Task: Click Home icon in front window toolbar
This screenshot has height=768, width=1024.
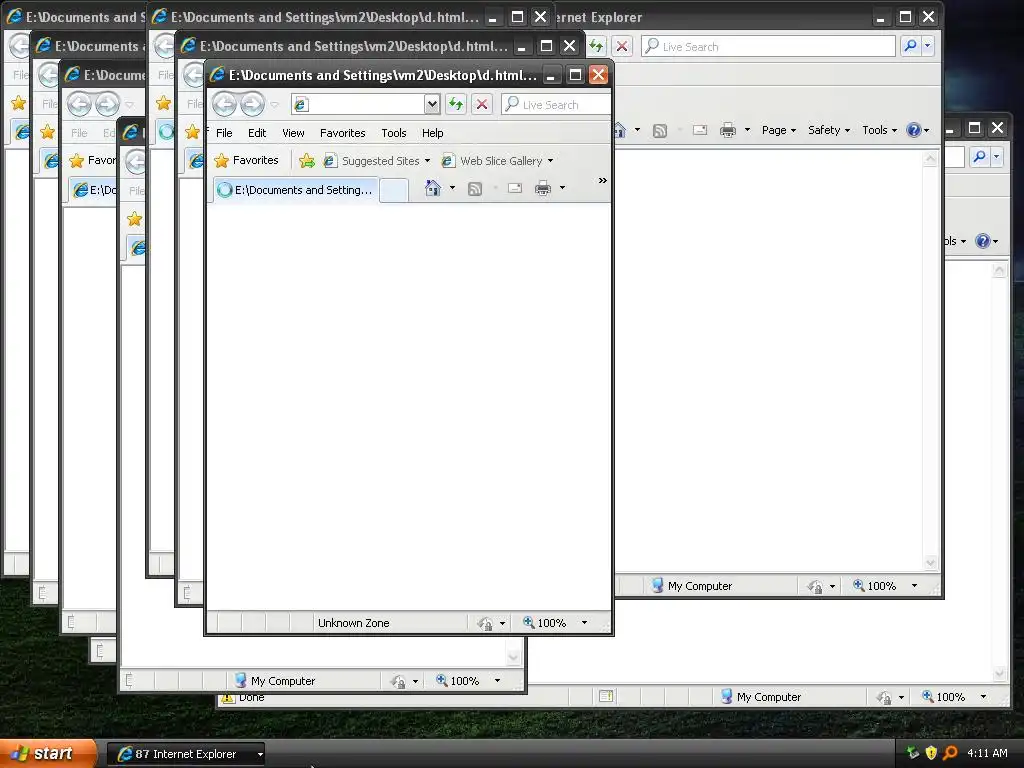Action: 432,188
